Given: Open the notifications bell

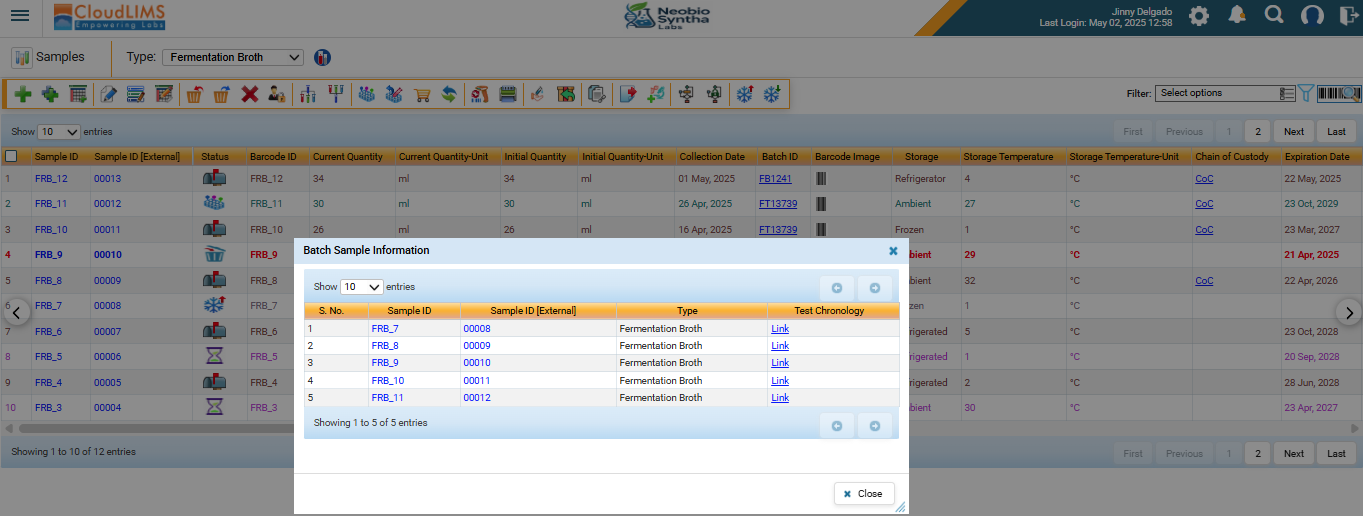Looking at the screenshot, I should (x=1237, y=15).
